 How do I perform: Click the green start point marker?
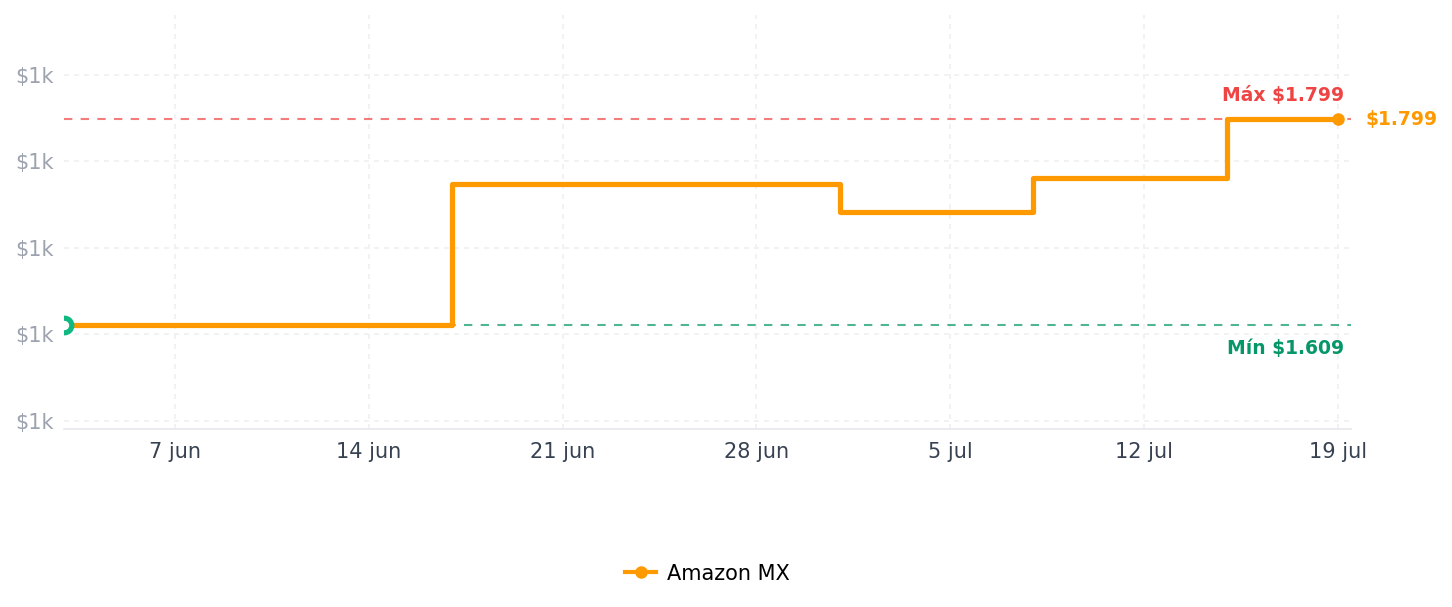coord(65,325)
